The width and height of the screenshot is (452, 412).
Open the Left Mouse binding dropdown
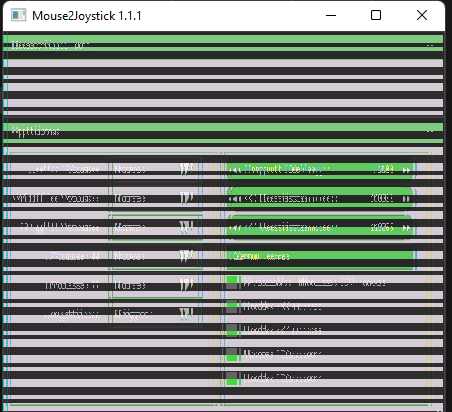point(156,169)
